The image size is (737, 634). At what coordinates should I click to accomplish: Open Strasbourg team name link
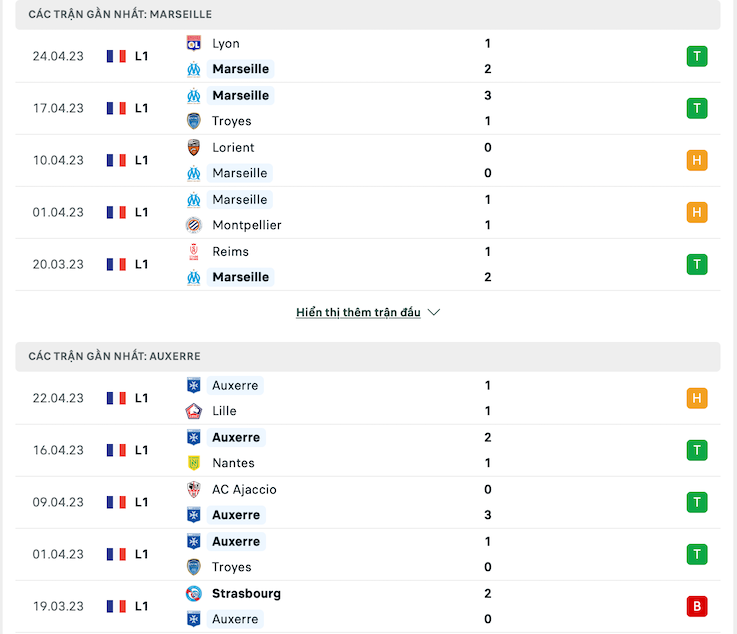tap(246, 594)
